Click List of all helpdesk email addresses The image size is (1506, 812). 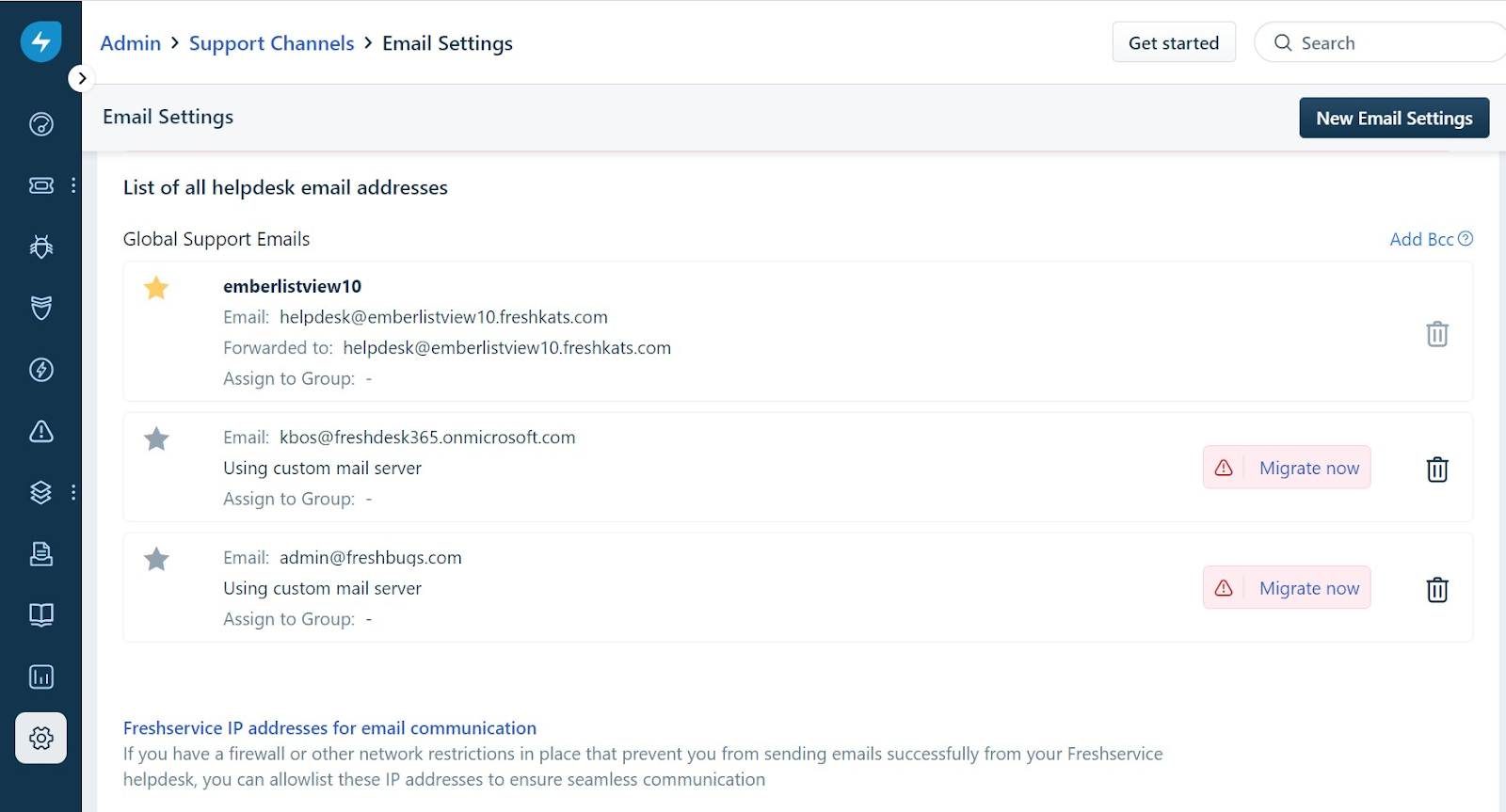click(285, 187)
